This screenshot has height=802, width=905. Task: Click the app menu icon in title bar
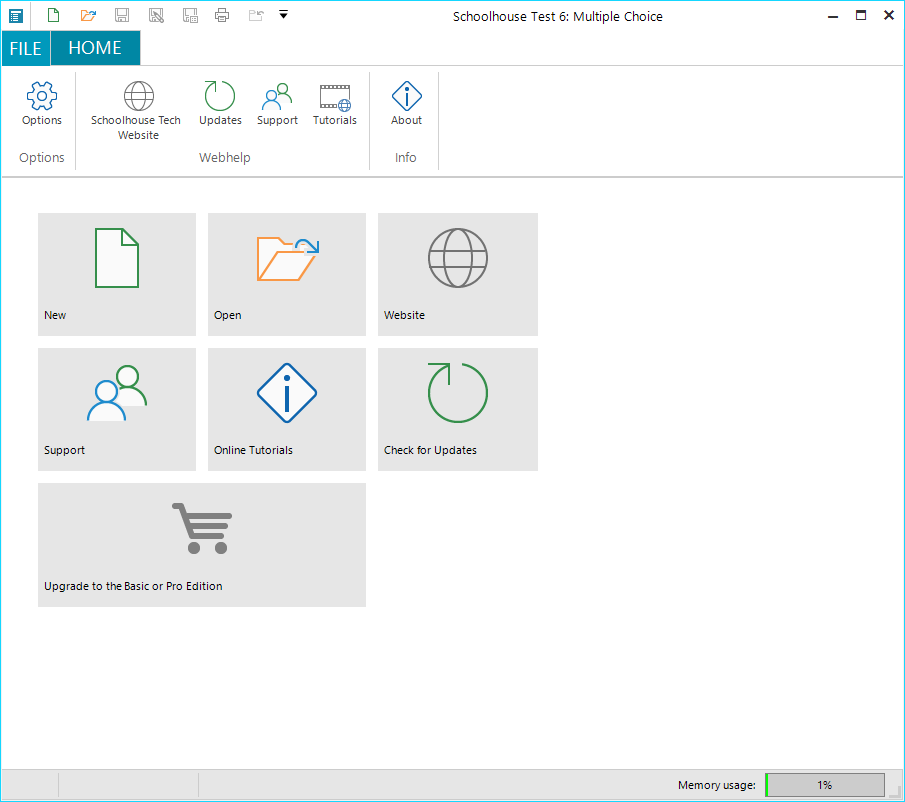(x=16, y=16)
